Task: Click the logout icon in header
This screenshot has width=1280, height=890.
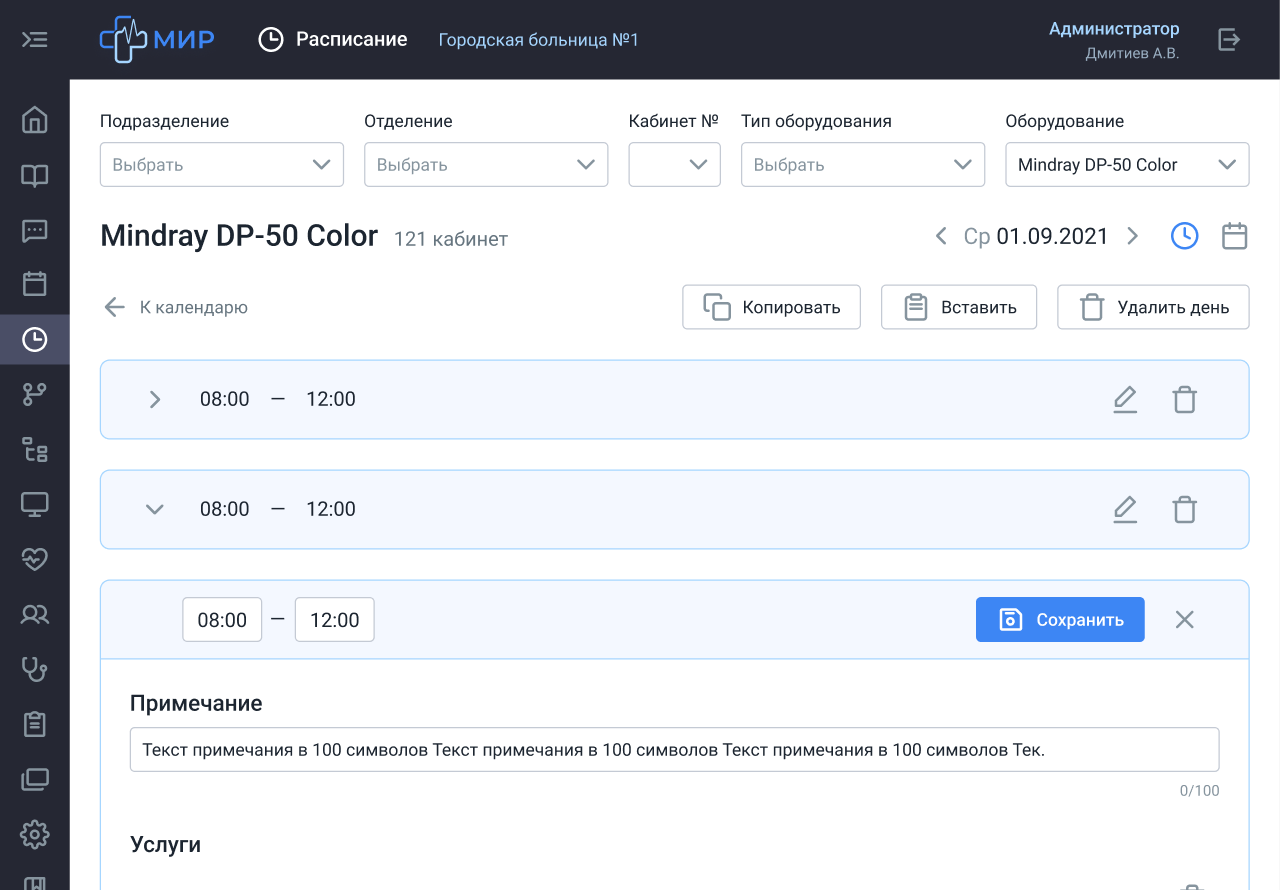Action: (x=1229, y=40)
